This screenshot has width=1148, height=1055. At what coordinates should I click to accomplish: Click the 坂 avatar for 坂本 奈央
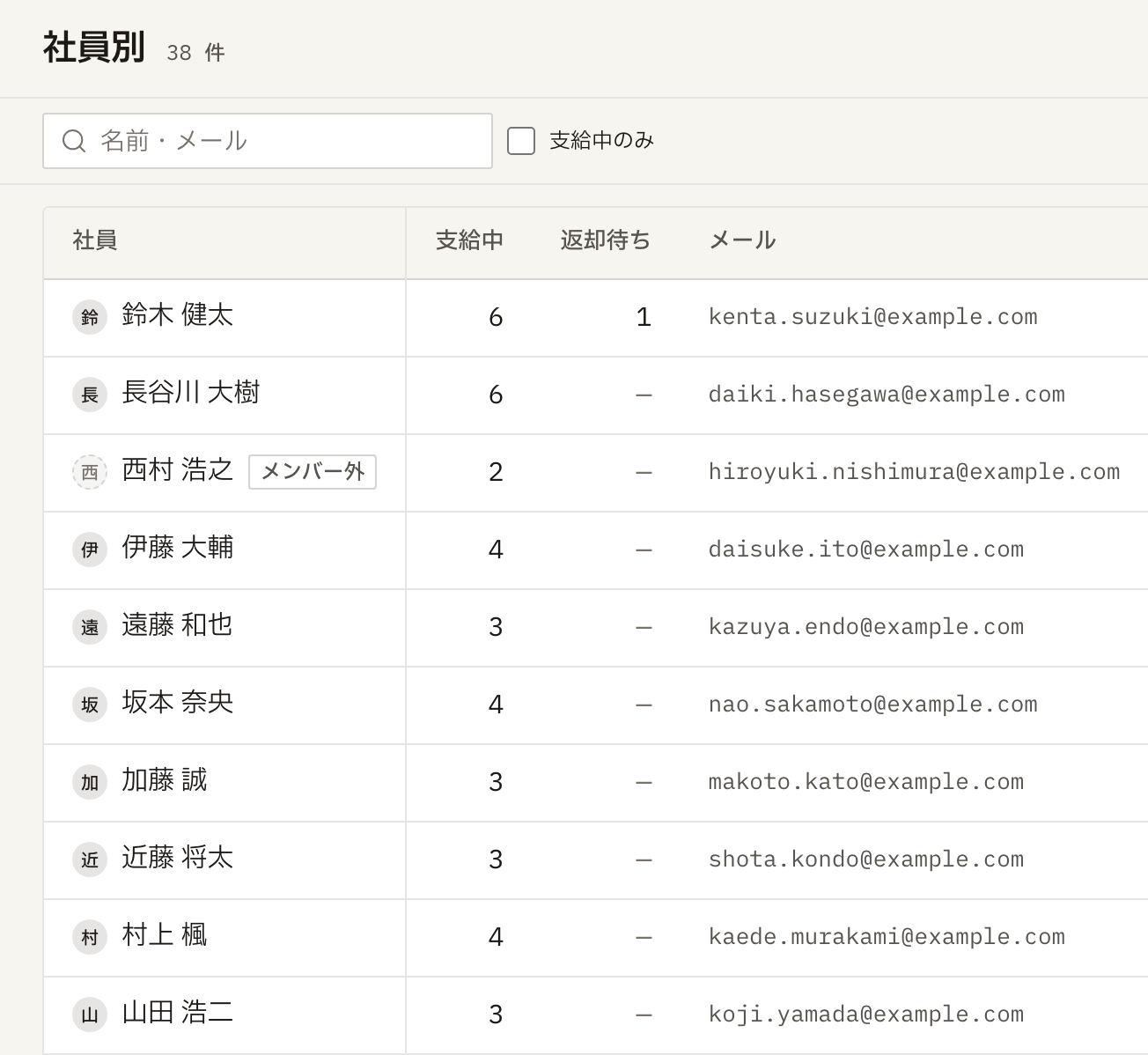pos(90,705)
